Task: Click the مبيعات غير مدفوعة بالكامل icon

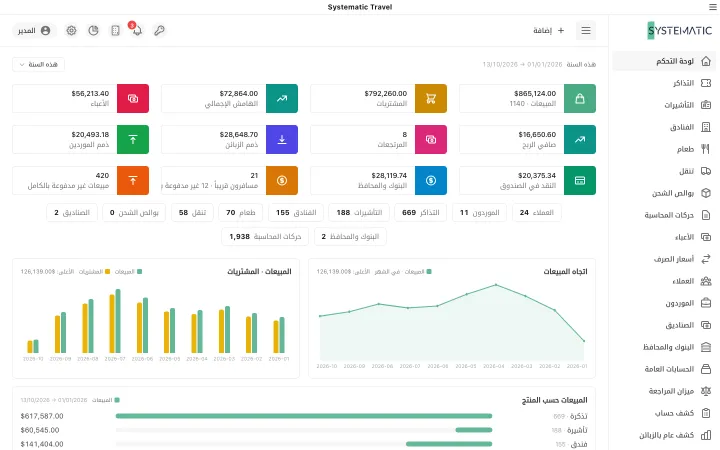Action: (133, 180)
